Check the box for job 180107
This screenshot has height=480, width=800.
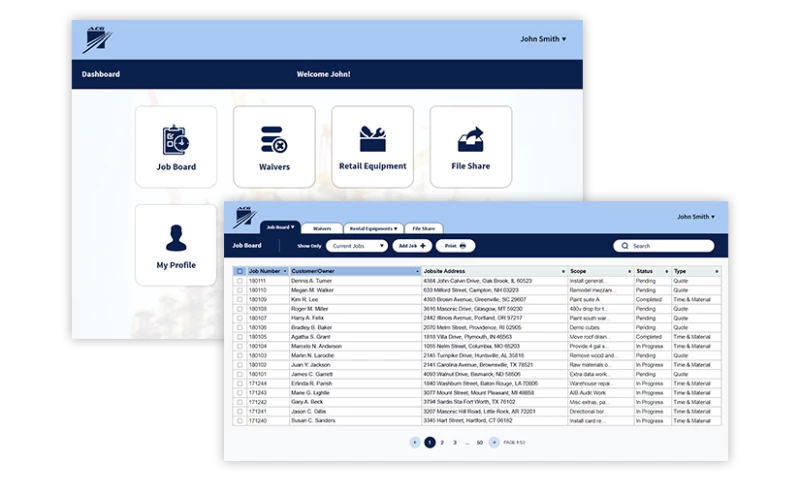(240, 318)
